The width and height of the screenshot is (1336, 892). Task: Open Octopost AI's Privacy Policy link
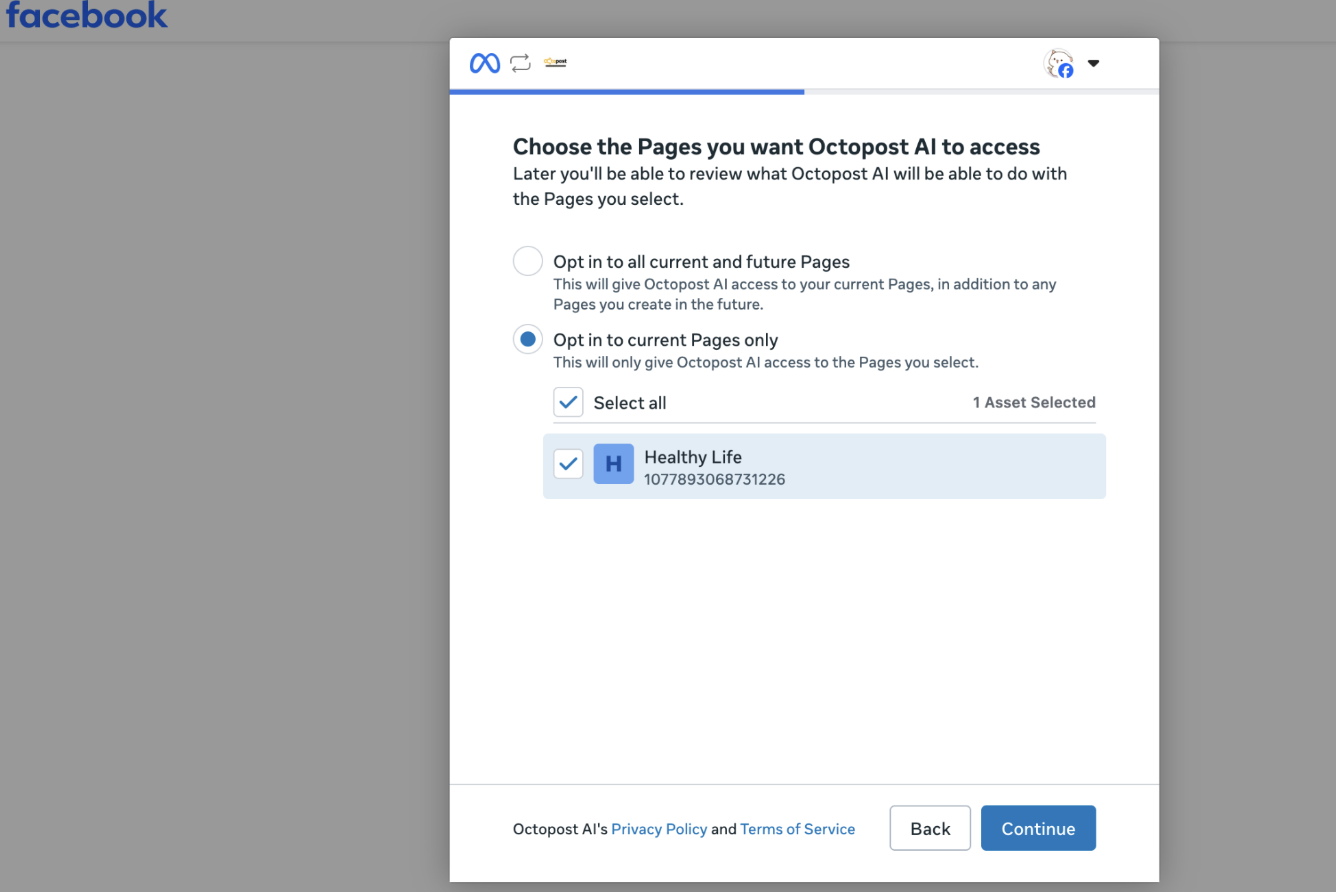[x=659, y=829]
